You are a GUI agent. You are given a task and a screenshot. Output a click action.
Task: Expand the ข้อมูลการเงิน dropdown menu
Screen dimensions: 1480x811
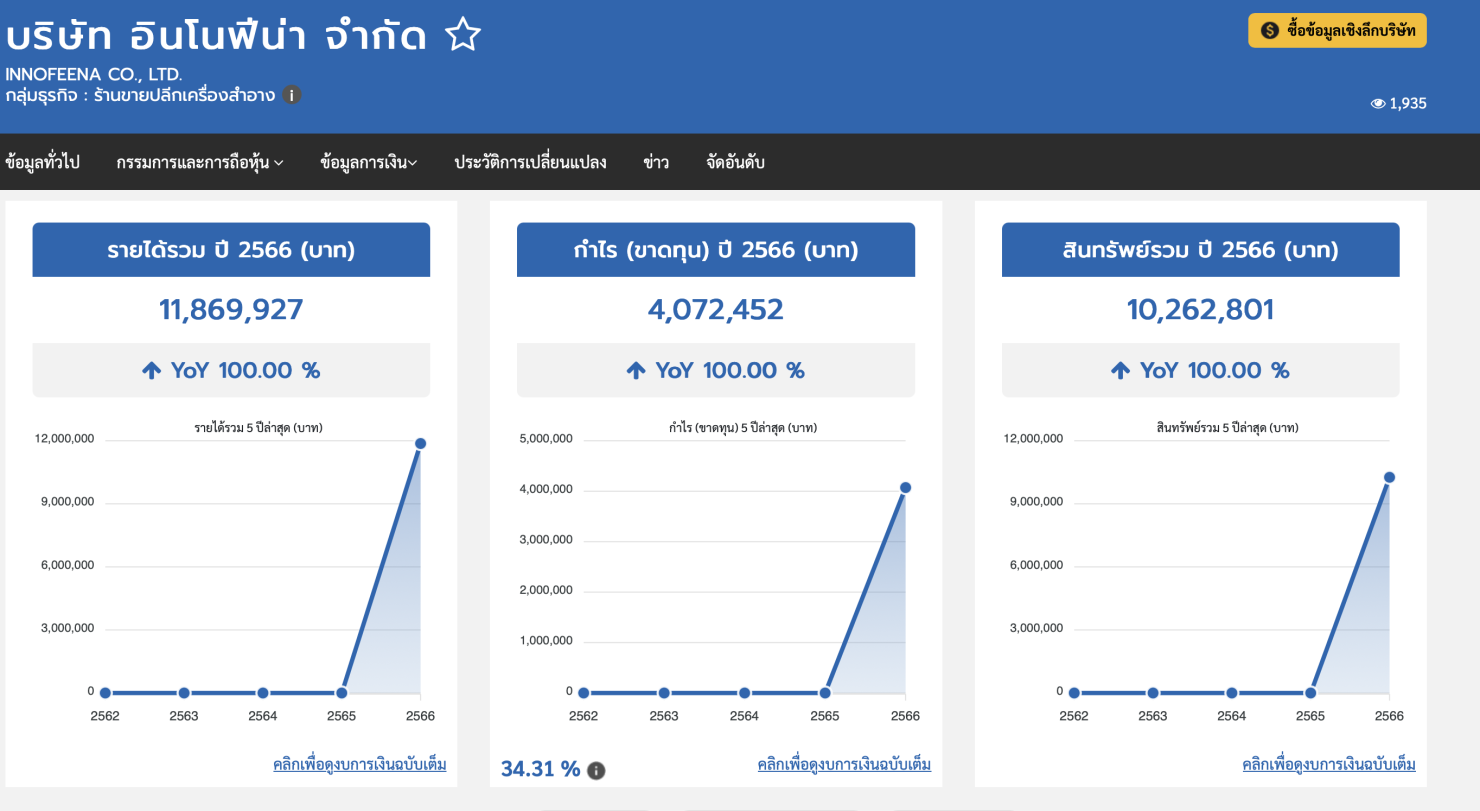click(368, 162)
